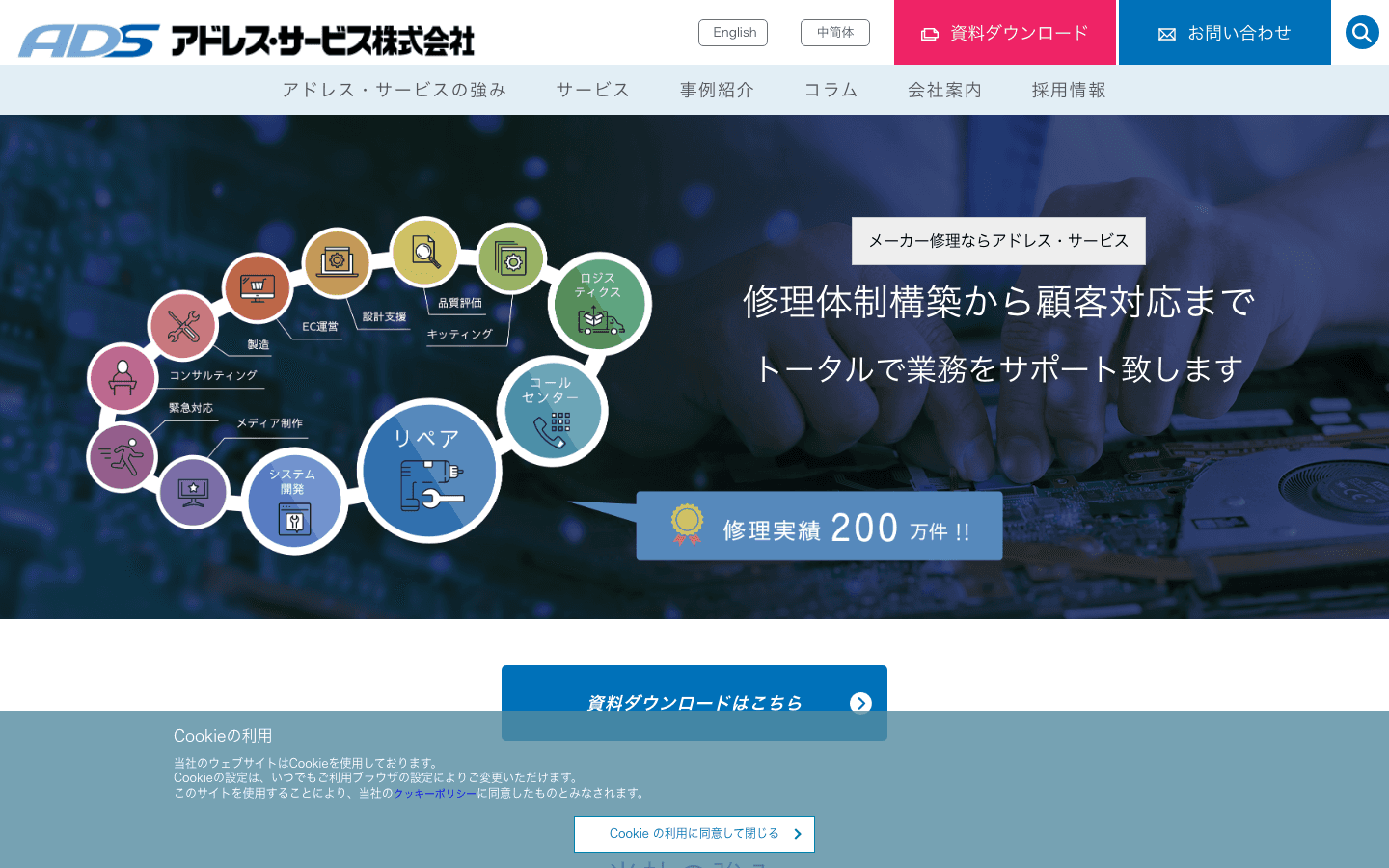
Task: Select the メディア制作 monitor icon
Action: [x=193, y=492]
